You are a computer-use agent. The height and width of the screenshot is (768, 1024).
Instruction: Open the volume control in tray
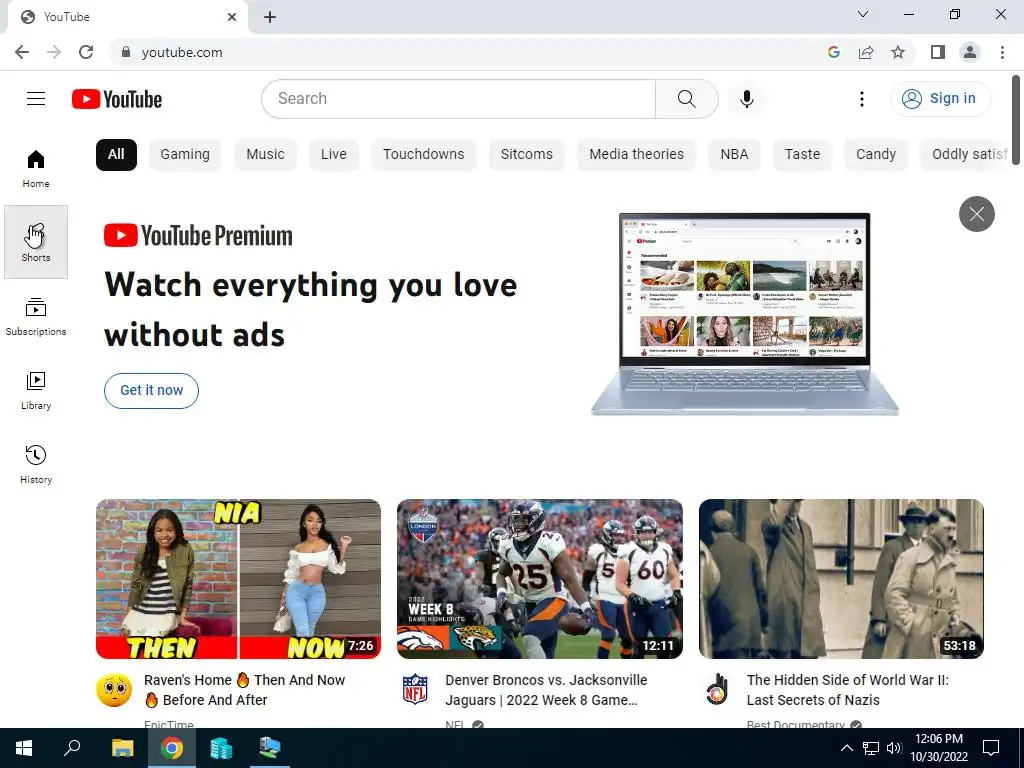[894, 748]
